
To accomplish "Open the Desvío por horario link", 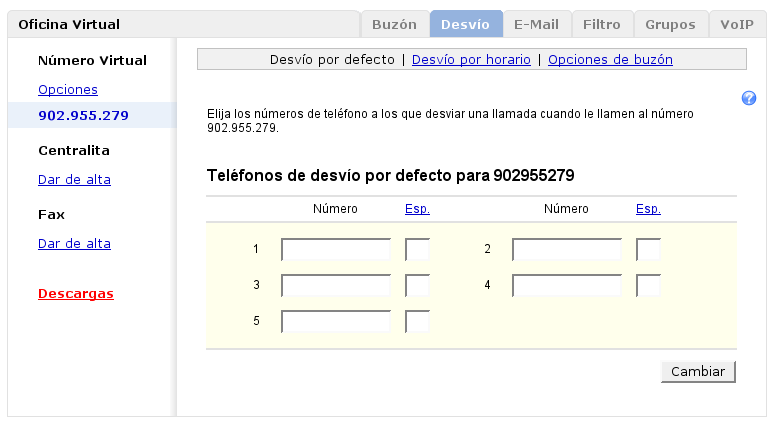I will (471, 59).
